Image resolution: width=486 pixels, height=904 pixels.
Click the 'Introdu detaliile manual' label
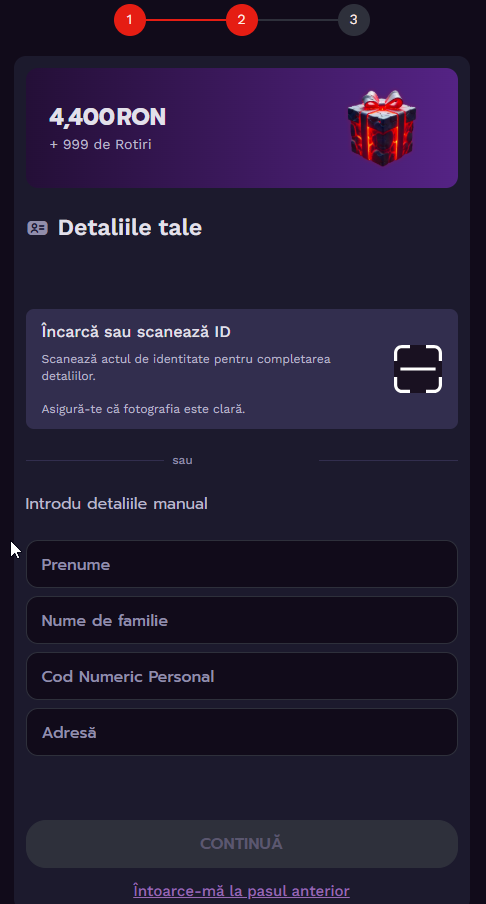[116, 504]
